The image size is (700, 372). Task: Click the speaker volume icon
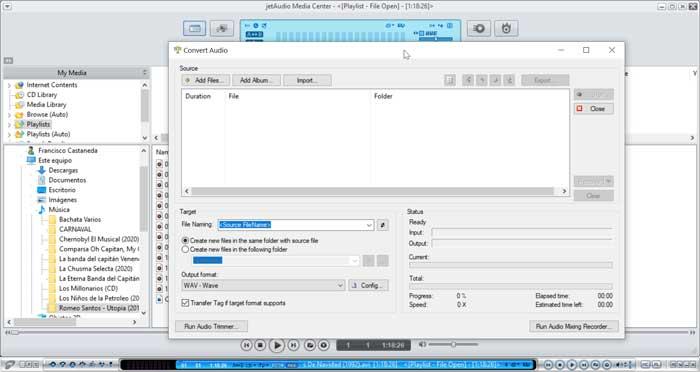coord(422,344)
